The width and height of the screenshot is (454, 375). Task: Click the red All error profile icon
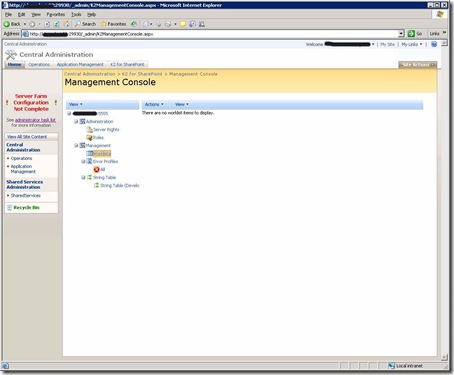(97, 169)
